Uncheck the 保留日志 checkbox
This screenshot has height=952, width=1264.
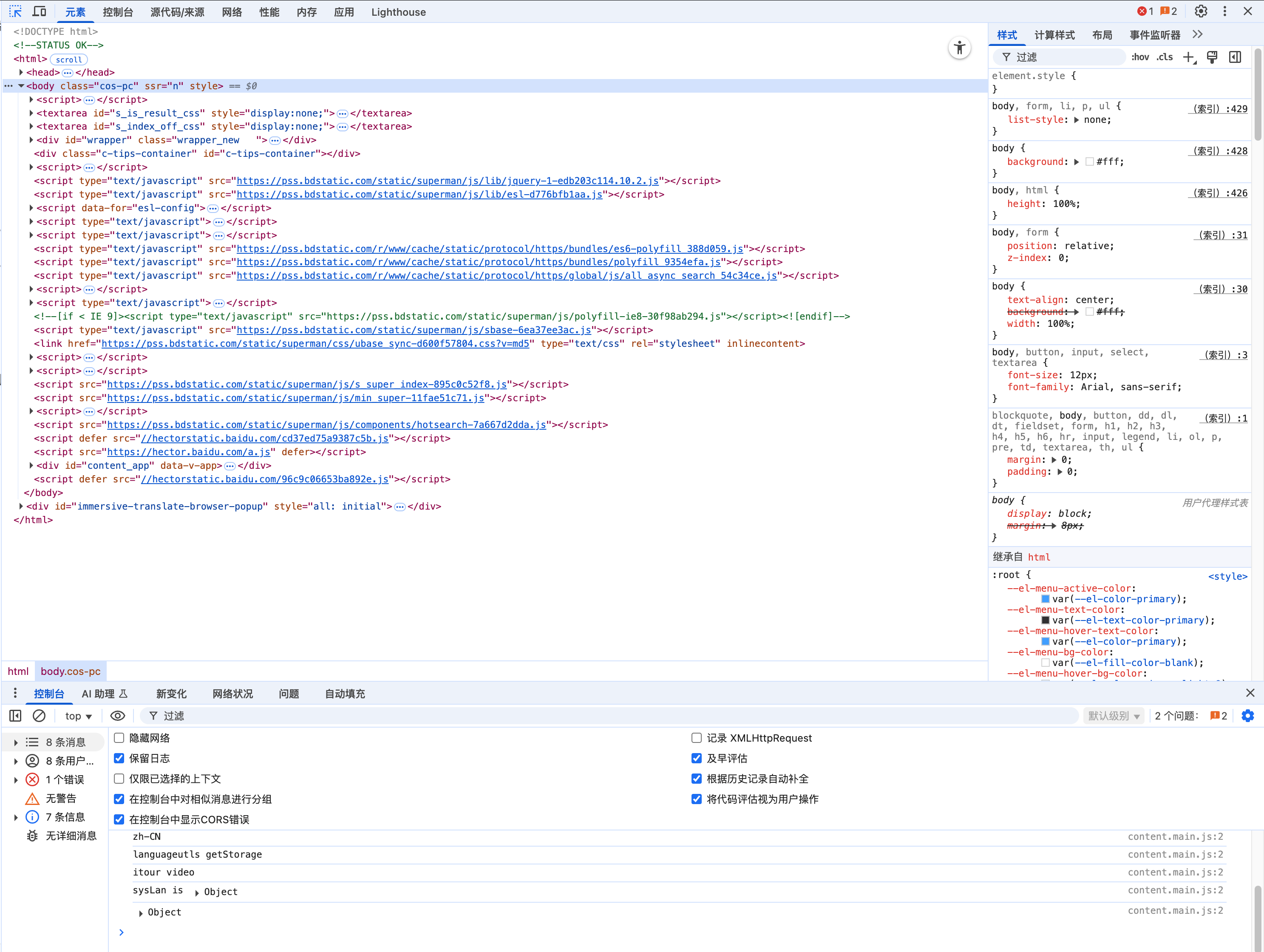click(119, 758)
